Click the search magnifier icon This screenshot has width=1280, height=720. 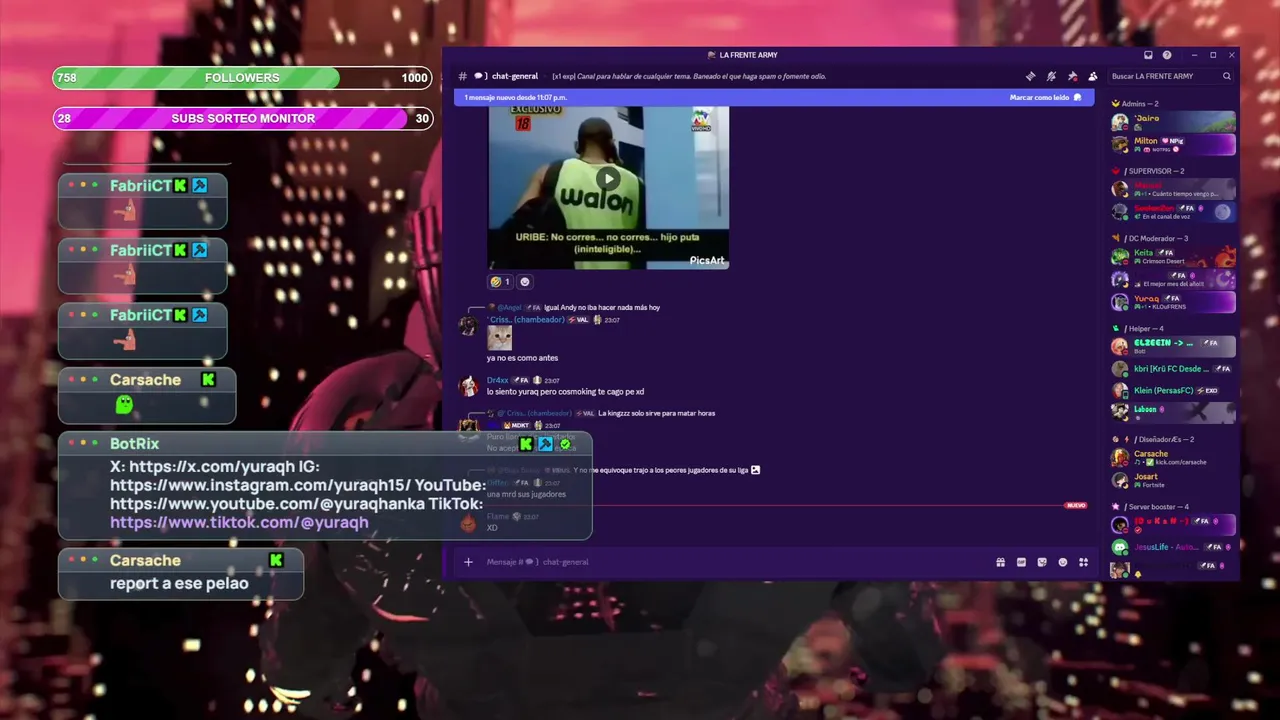1227,76
